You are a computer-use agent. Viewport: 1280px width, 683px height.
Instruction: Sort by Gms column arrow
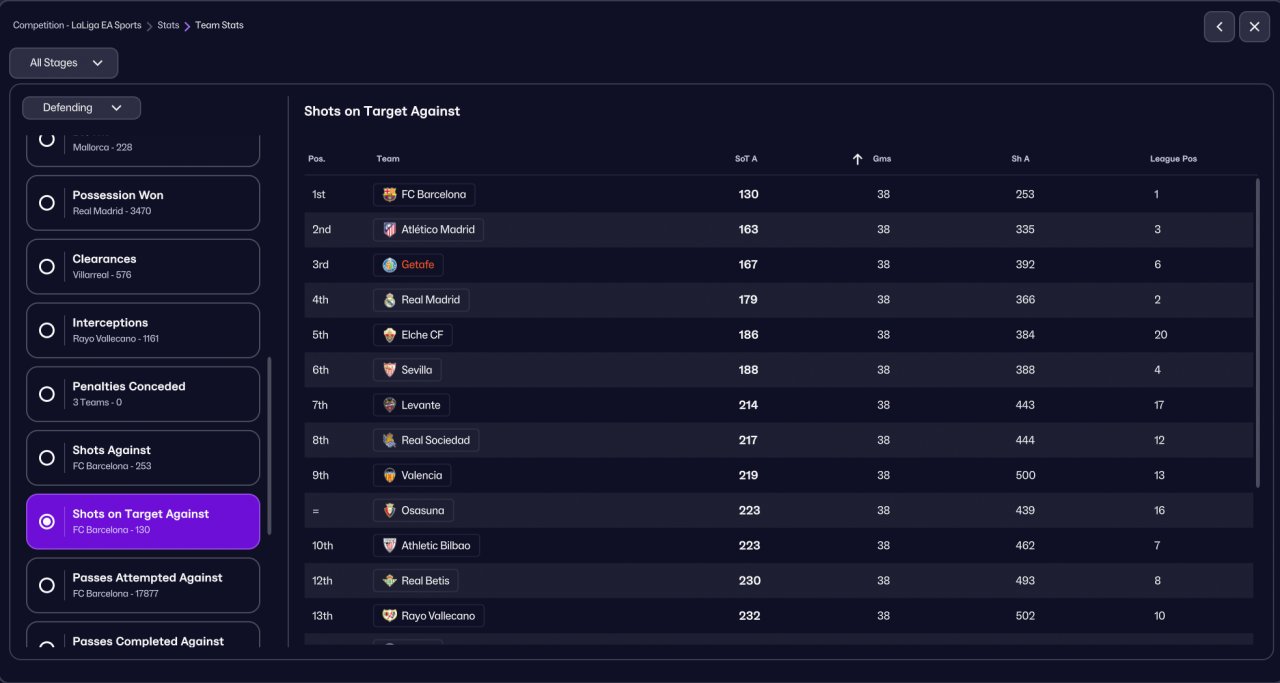tap(857, 159)
